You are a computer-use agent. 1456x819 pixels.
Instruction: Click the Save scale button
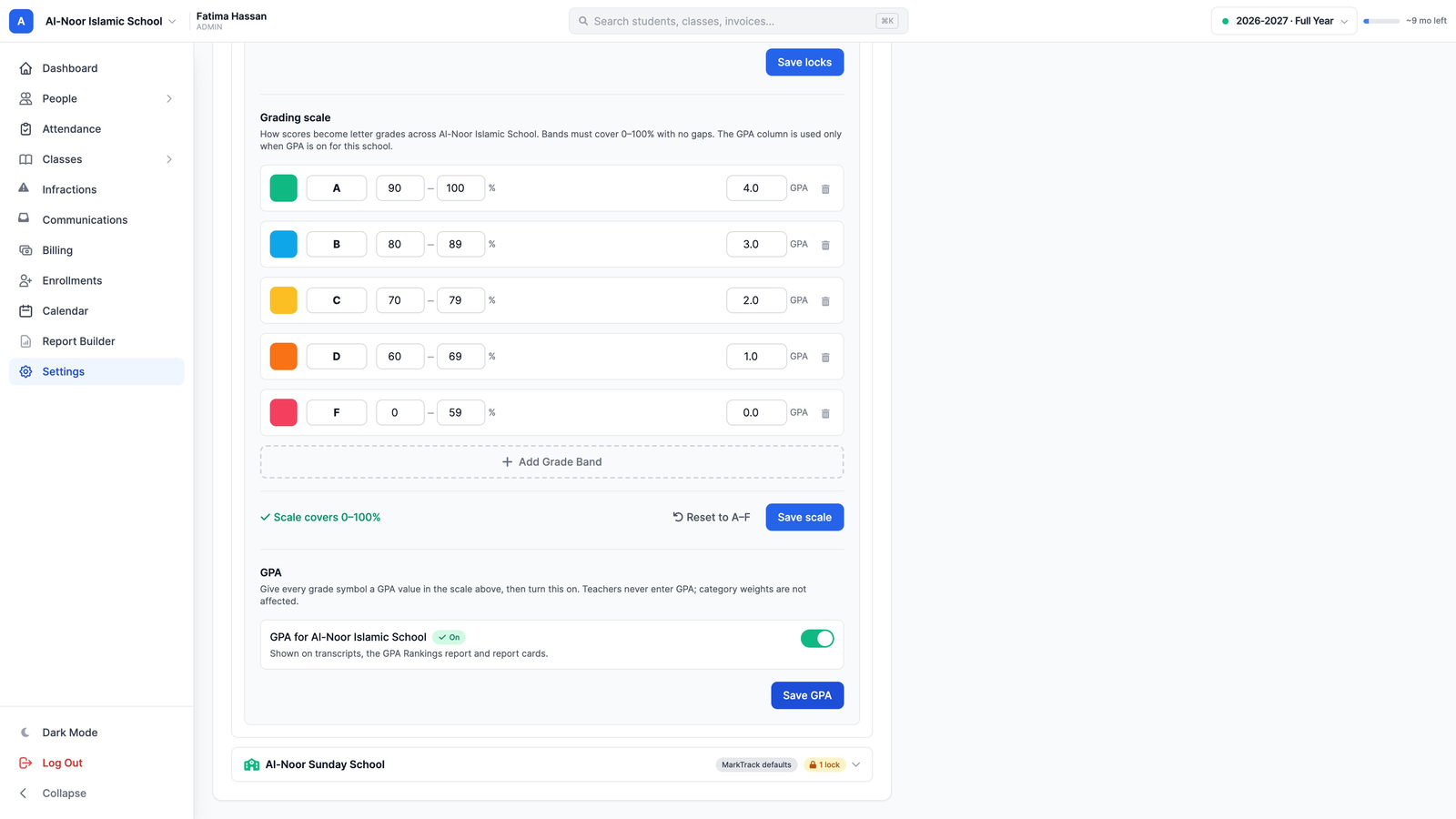click(804, 517)
